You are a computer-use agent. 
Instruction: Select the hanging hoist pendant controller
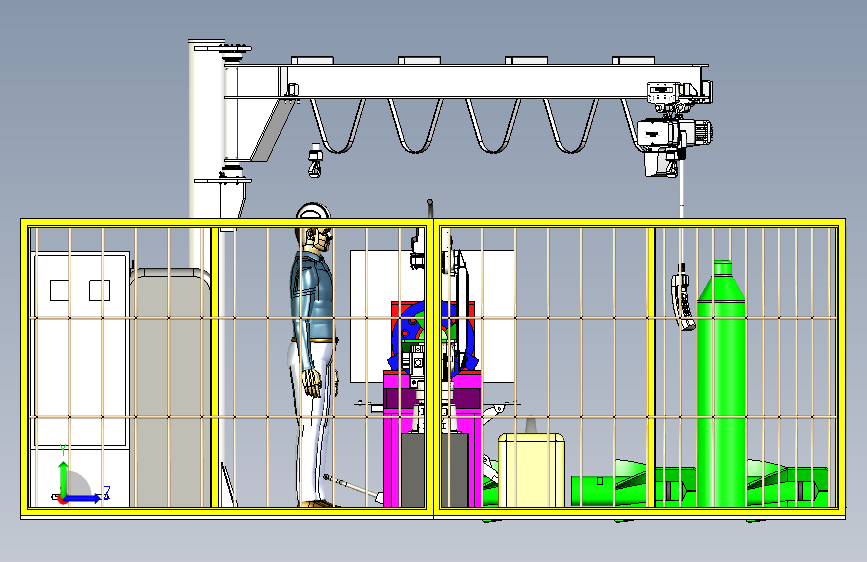(x=683, y=299)
